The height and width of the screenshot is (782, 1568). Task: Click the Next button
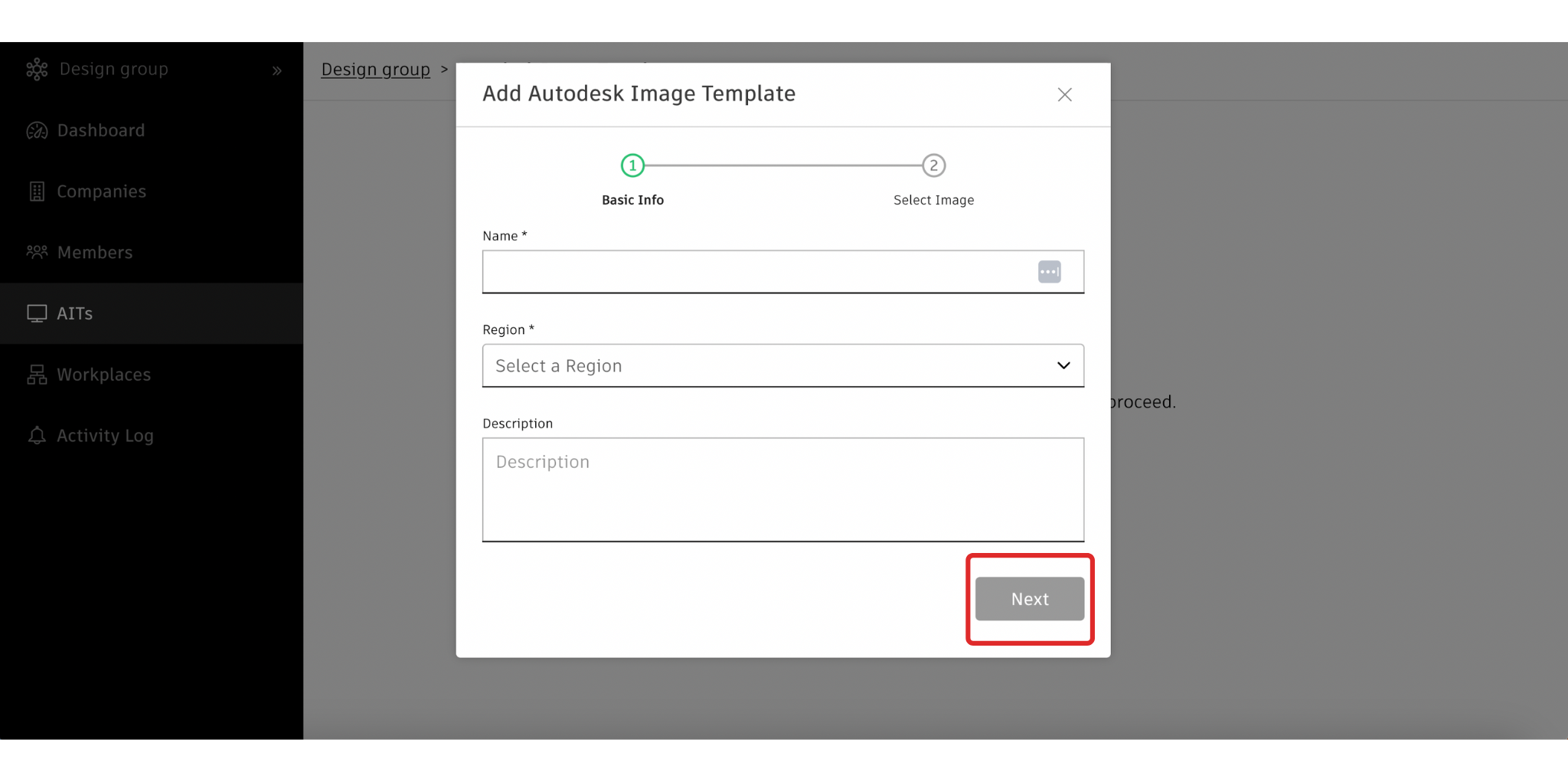point(1030,599)
